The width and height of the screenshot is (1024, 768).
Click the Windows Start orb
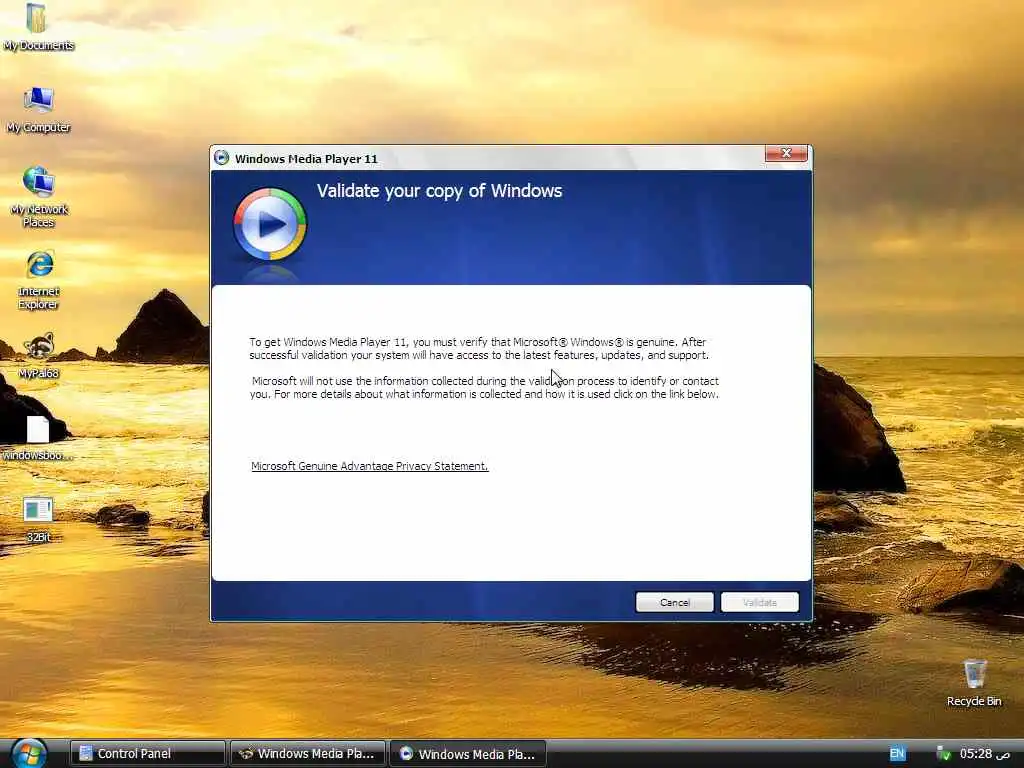point(29,754)
